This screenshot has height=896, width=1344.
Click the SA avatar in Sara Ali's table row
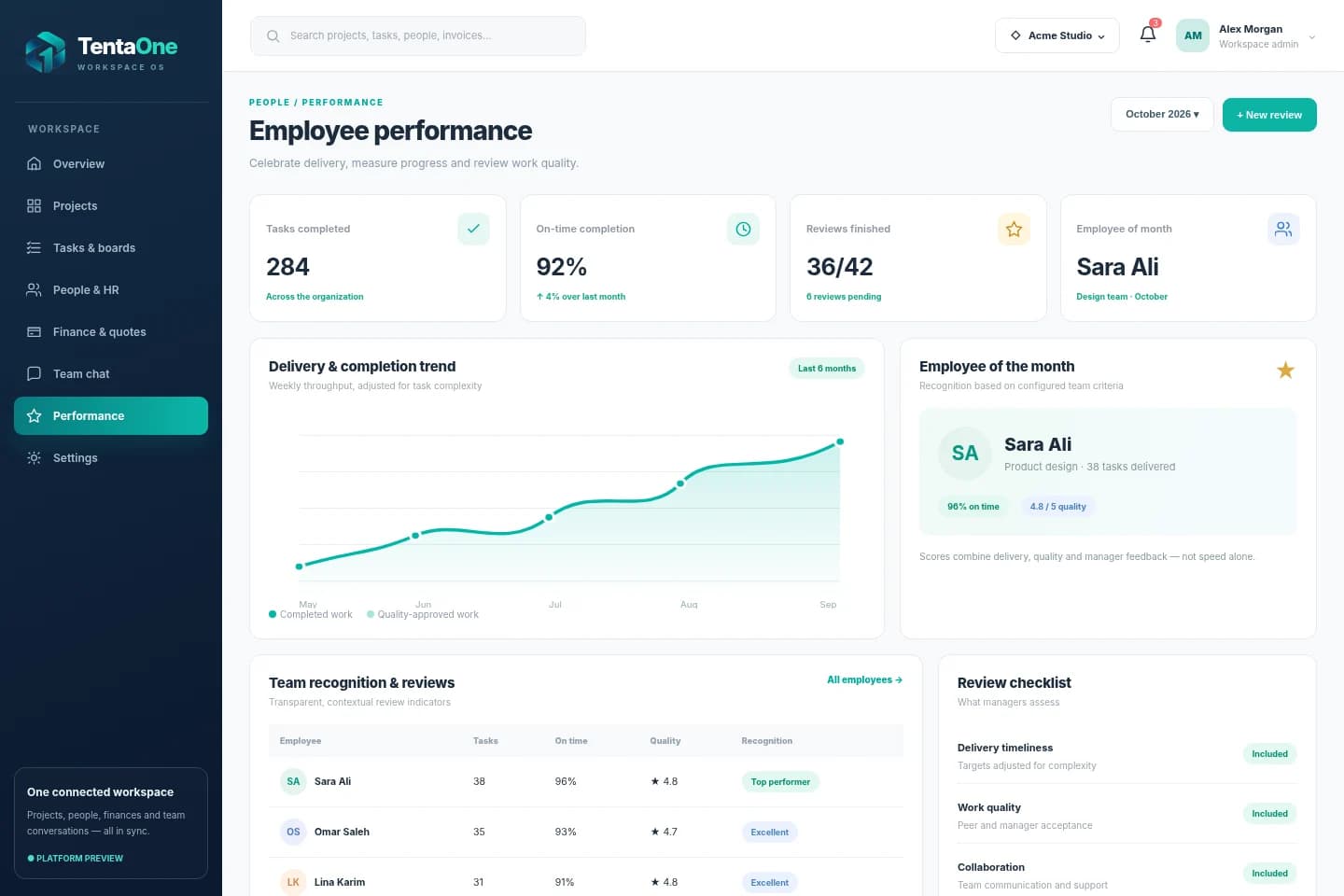[x=293, y=781]
